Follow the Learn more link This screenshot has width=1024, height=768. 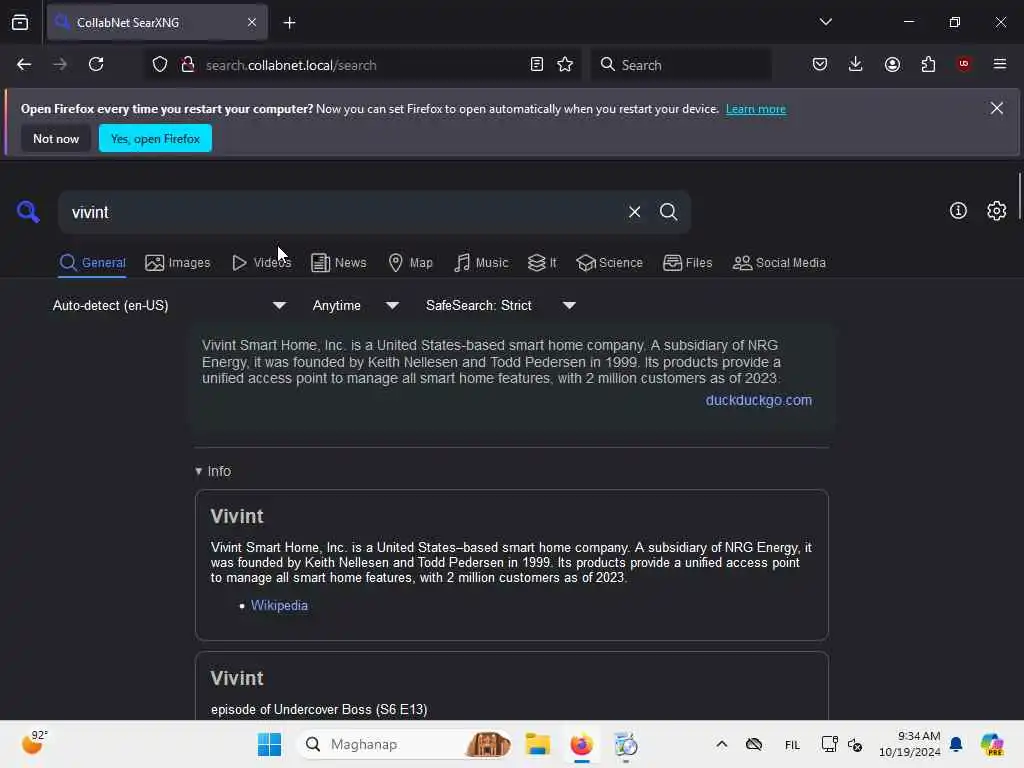(756, 109)
